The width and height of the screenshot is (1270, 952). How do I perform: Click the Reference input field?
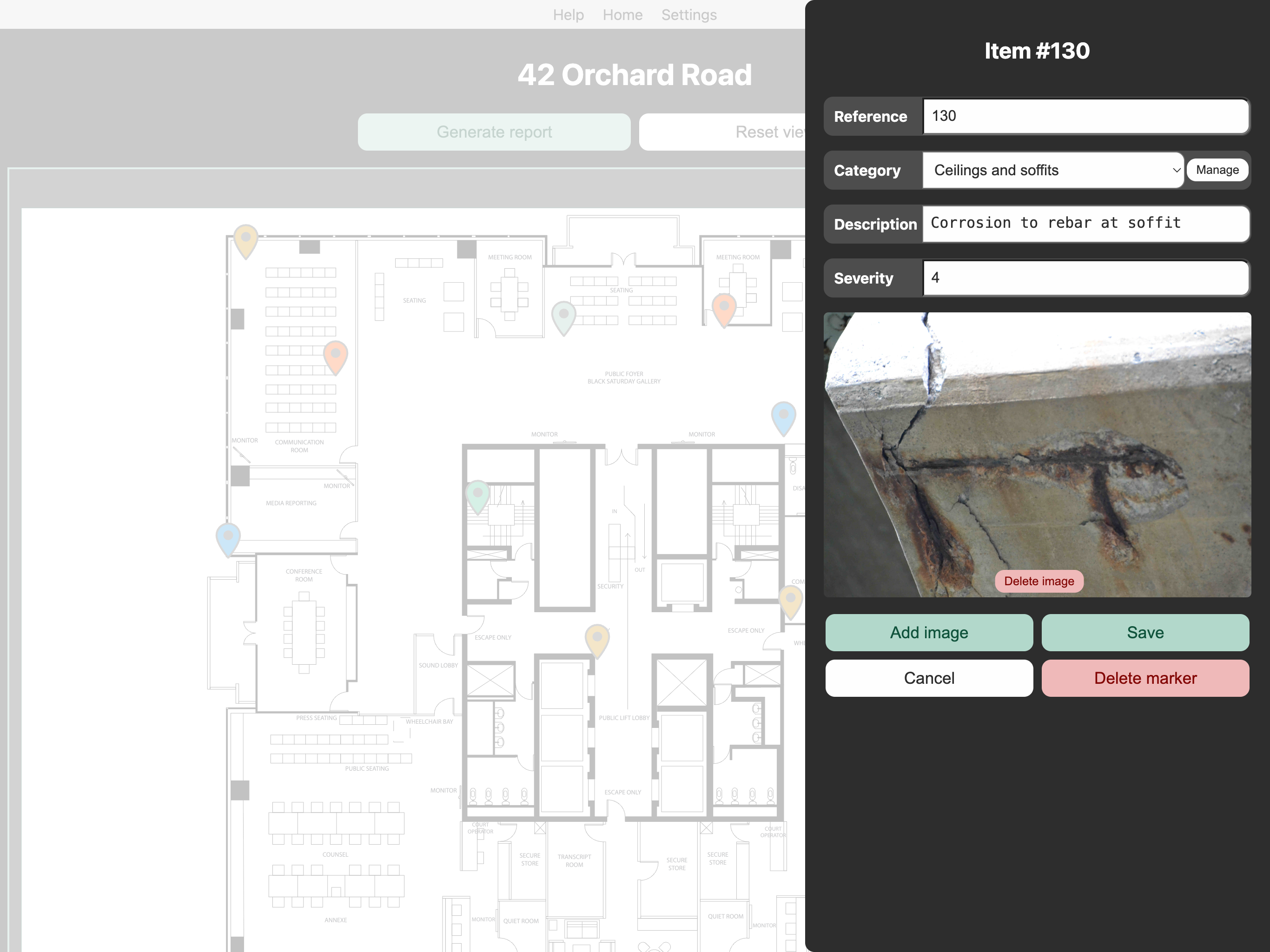point(1086,116)
